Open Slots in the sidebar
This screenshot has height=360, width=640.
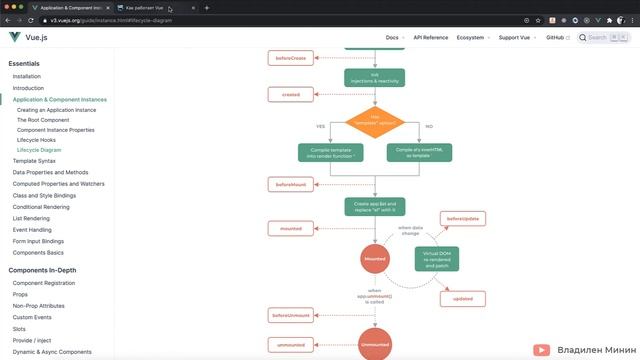(x=19, y=329)
